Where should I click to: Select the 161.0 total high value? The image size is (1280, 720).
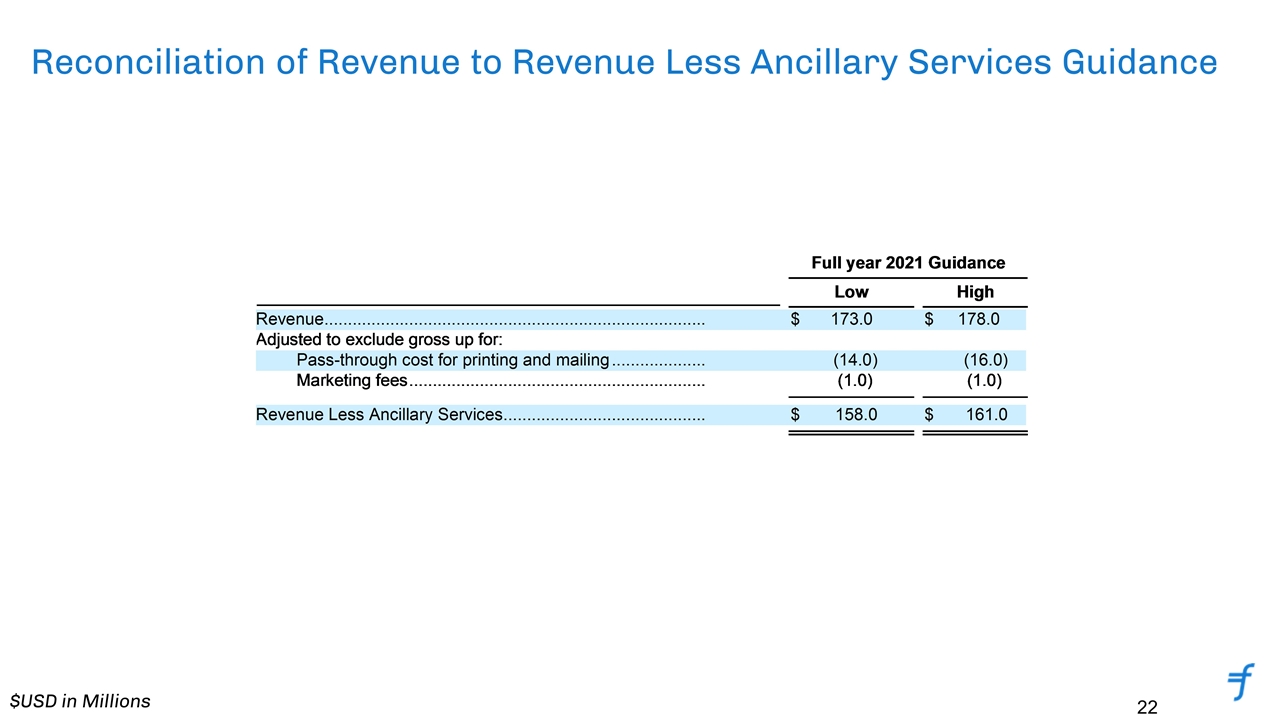tap(986, 414)
